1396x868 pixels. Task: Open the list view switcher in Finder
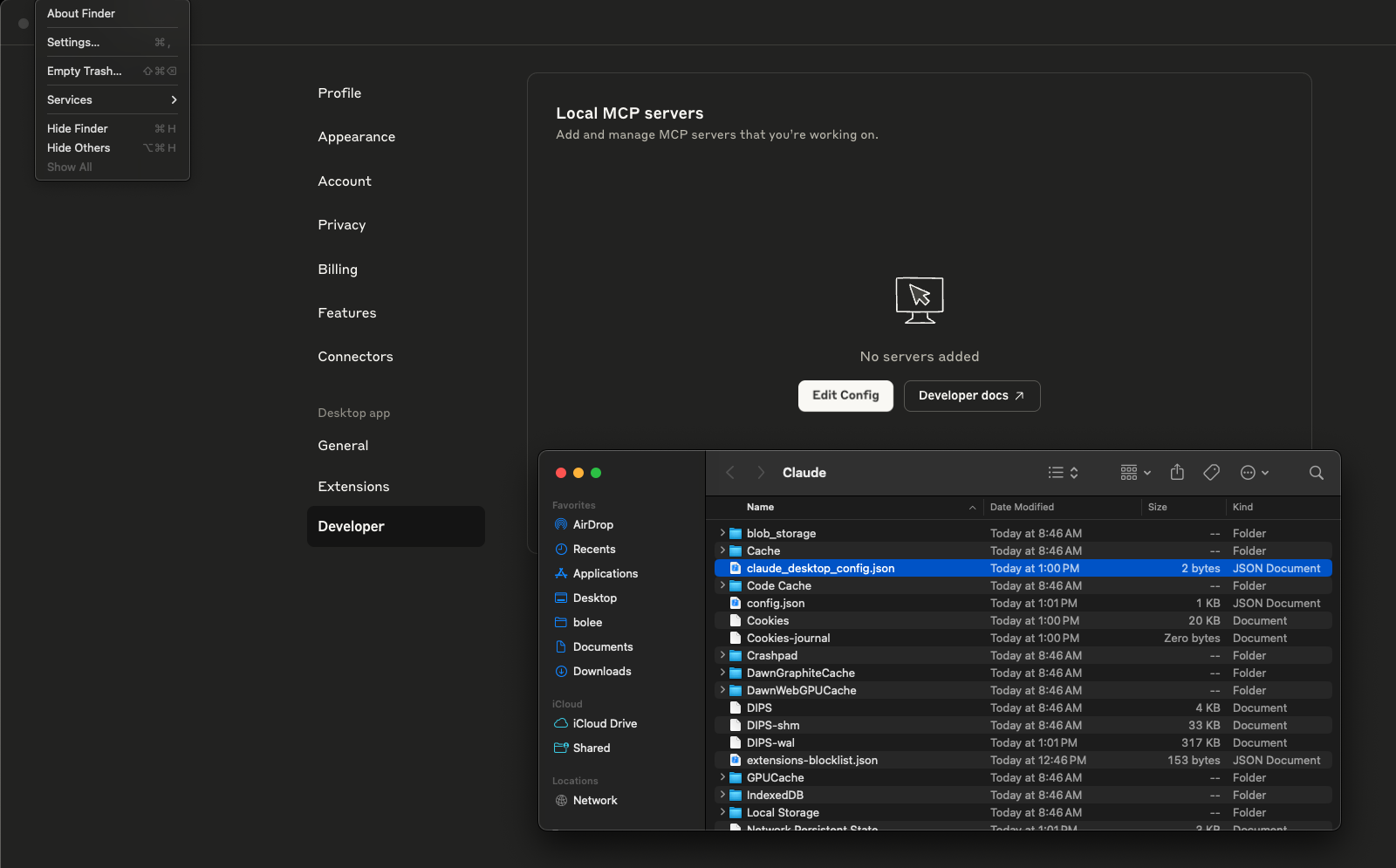1064,473
